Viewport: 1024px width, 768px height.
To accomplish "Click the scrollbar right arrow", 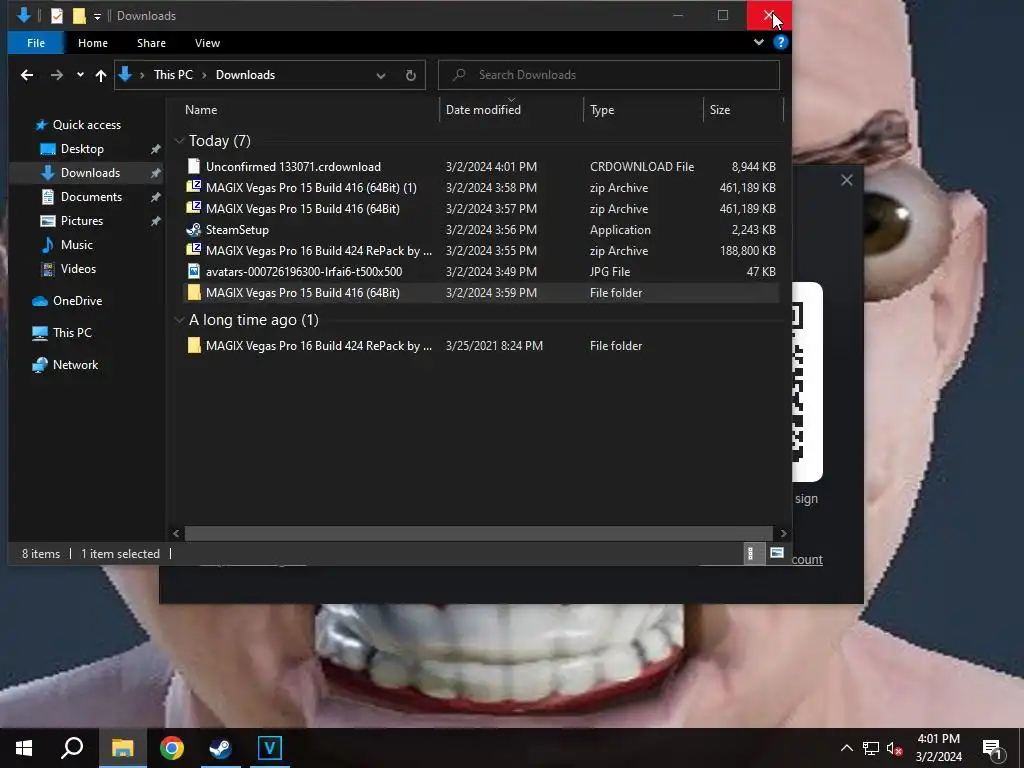I will (783, 534).
